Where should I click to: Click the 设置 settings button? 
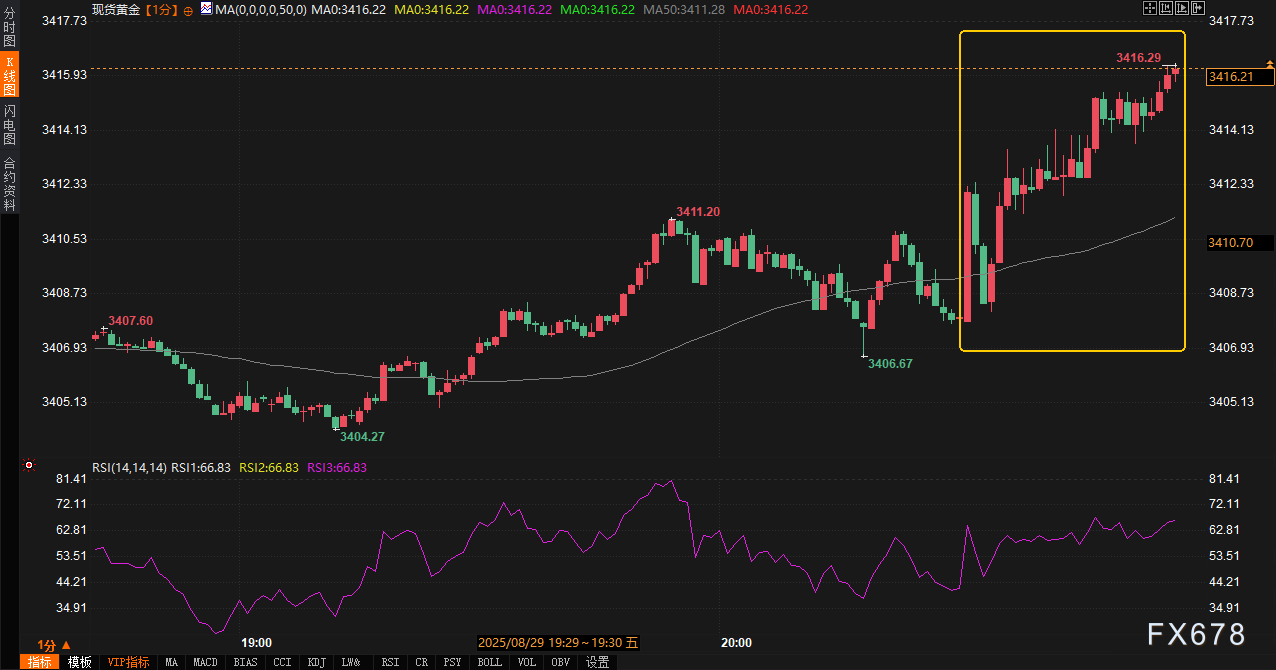pos(597,662)
